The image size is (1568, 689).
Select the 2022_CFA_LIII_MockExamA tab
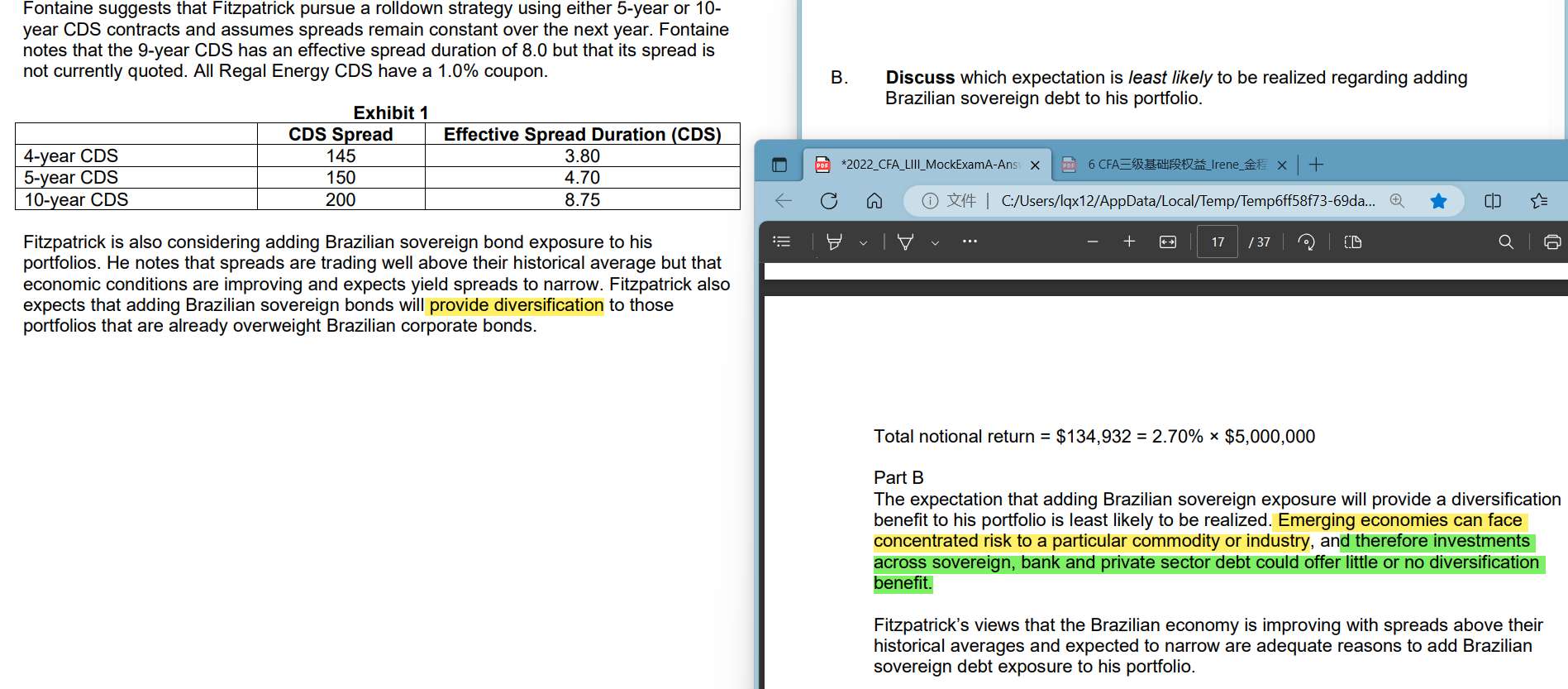927,165
